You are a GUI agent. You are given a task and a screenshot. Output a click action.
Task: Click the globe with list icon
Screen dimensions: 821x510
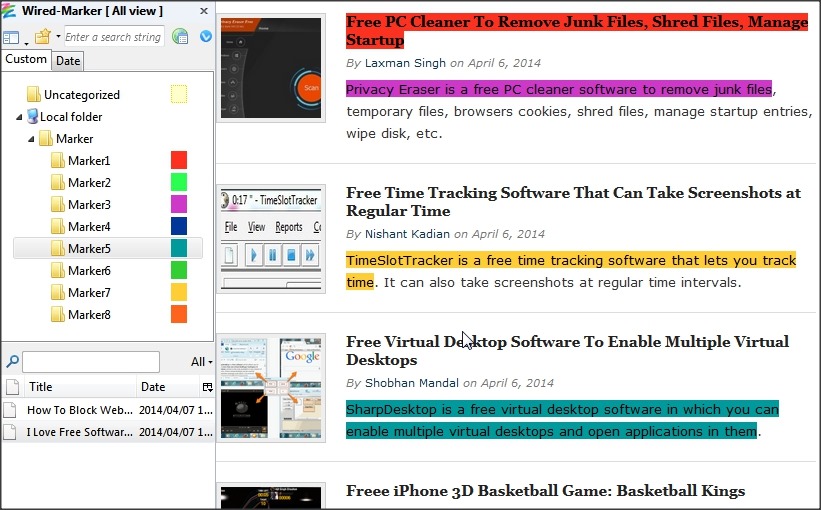point(180,36)
